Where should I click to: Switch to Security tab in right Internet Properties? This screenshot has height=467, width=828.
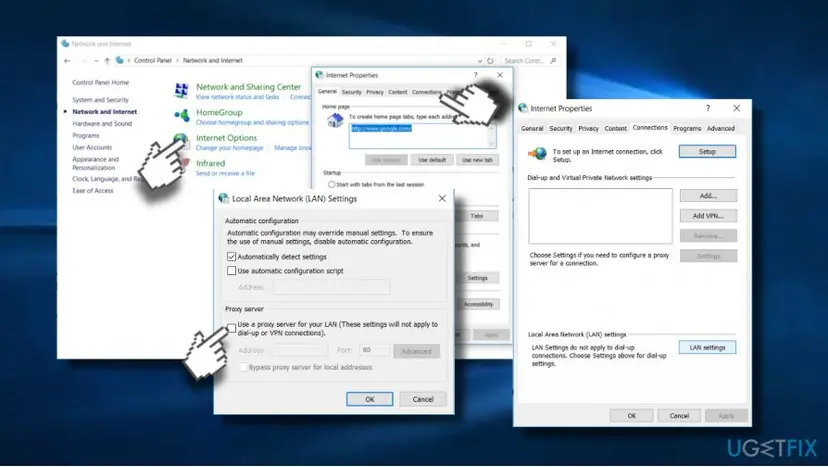click(x=560, y=128)
